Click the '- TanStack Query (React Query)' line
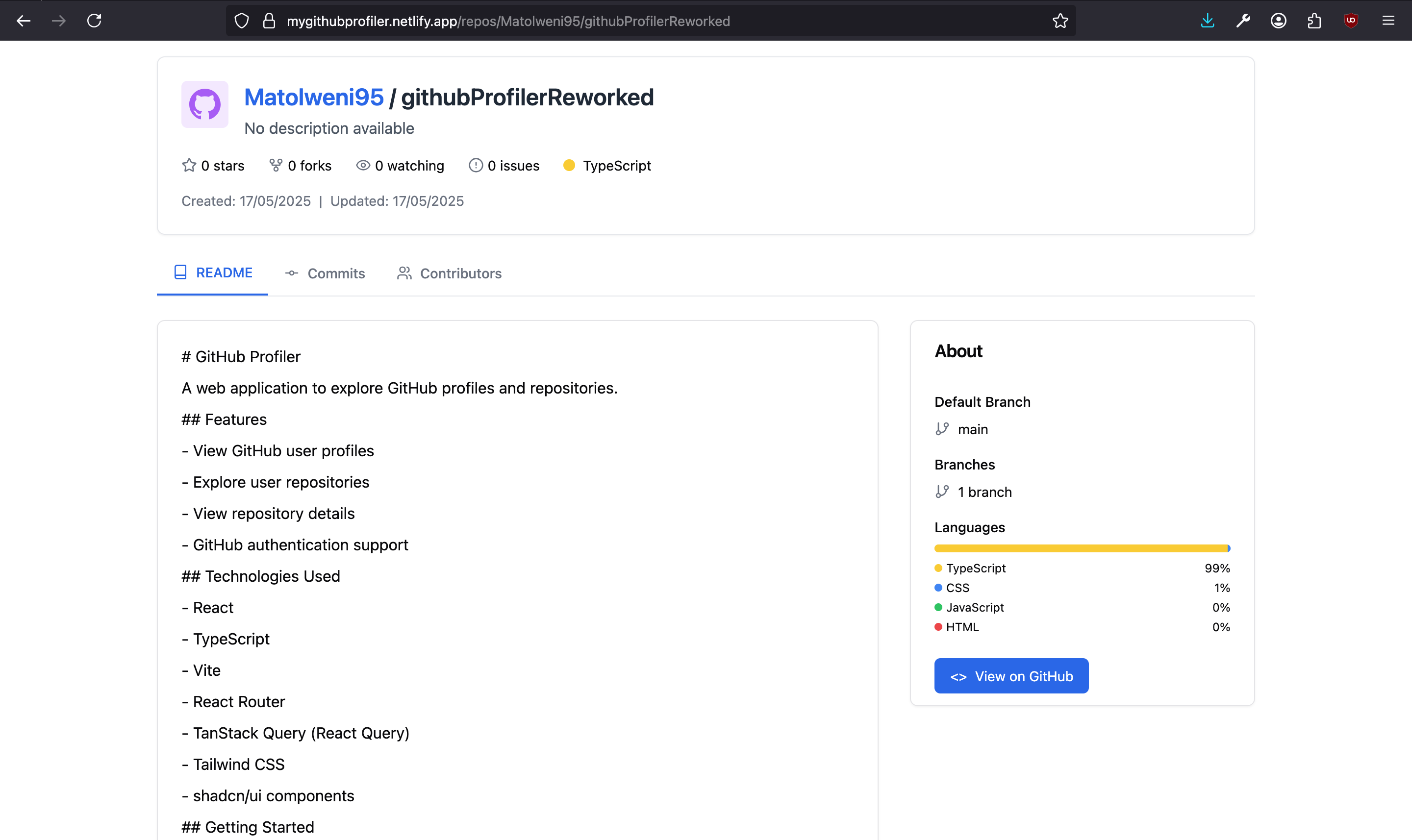1412x840 pixels. tap(295, 733)
